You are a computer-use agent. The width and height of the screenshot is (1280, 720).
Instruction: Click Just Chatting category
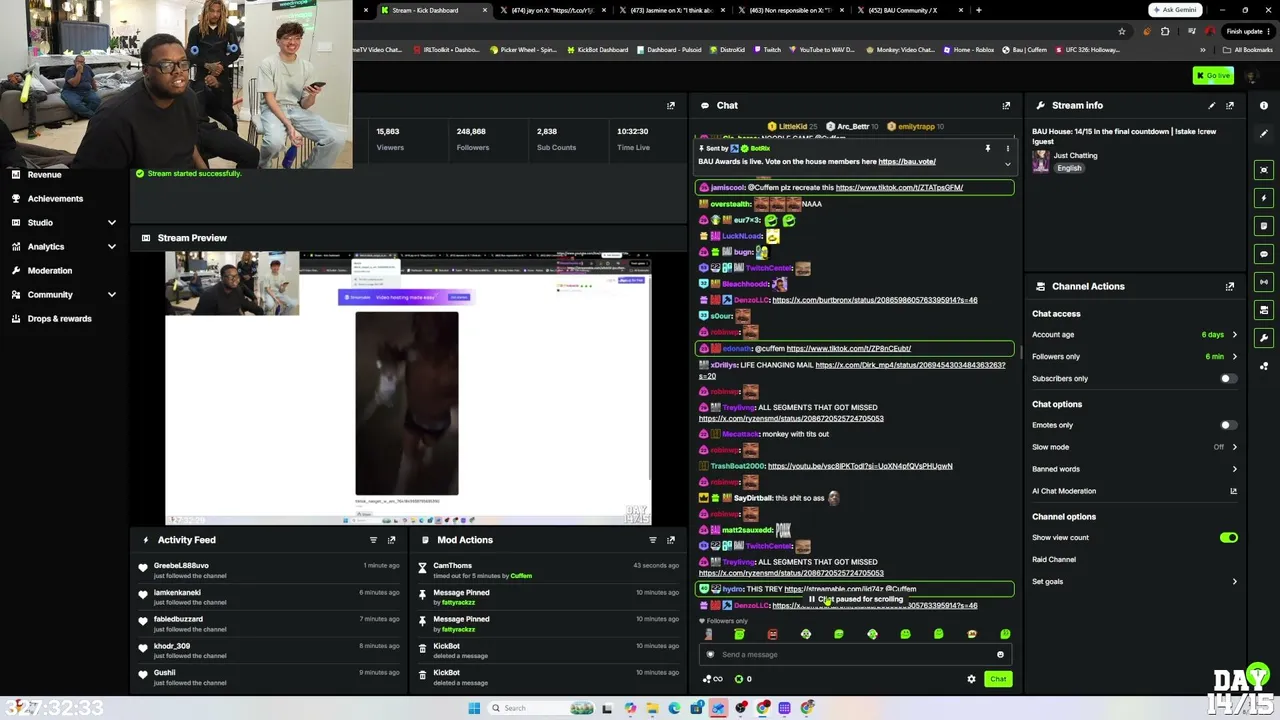(1075, 156)
